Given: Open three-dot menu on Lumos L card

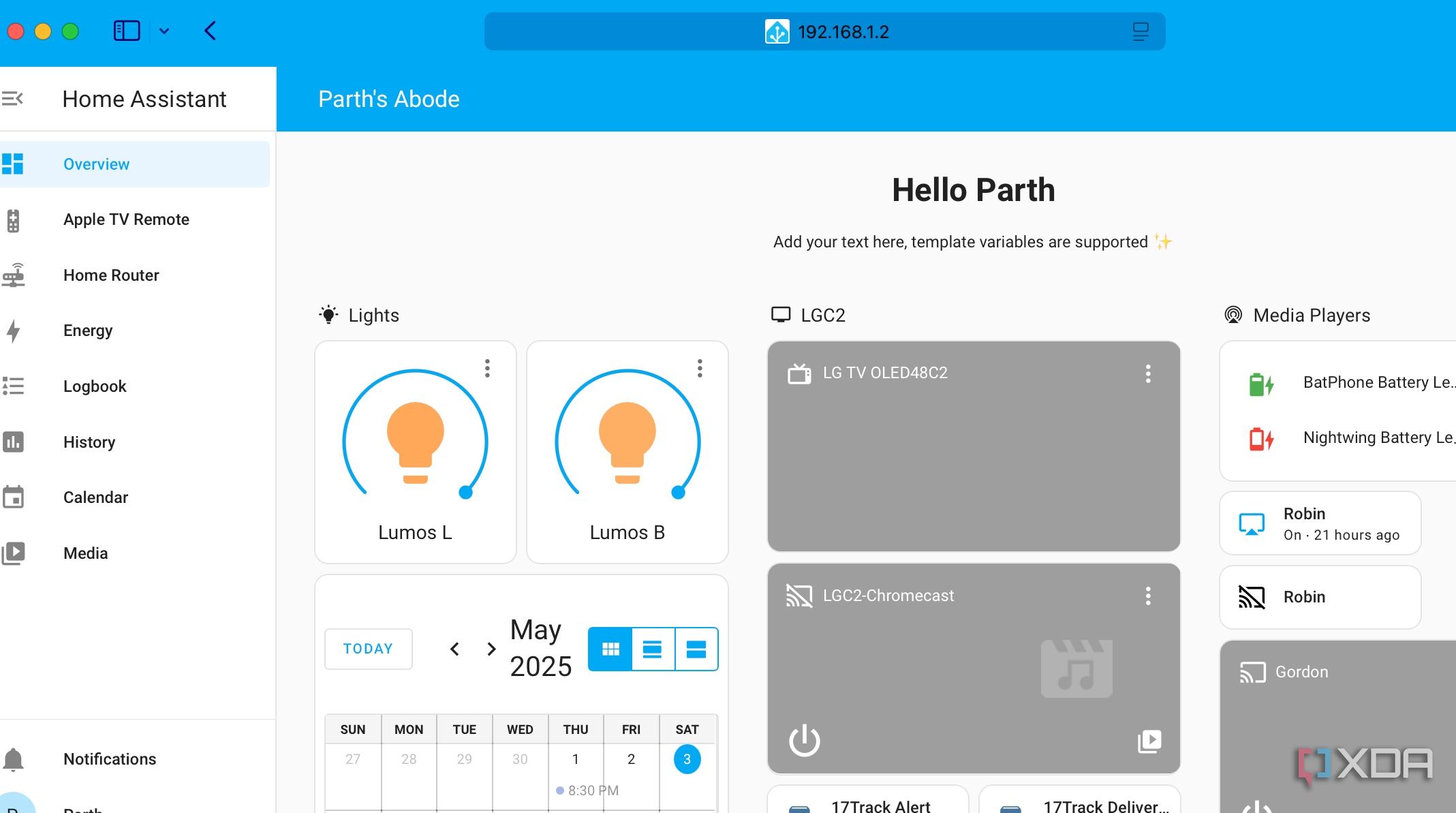Looking at the screenshot, I should click(x=487, y=368).
